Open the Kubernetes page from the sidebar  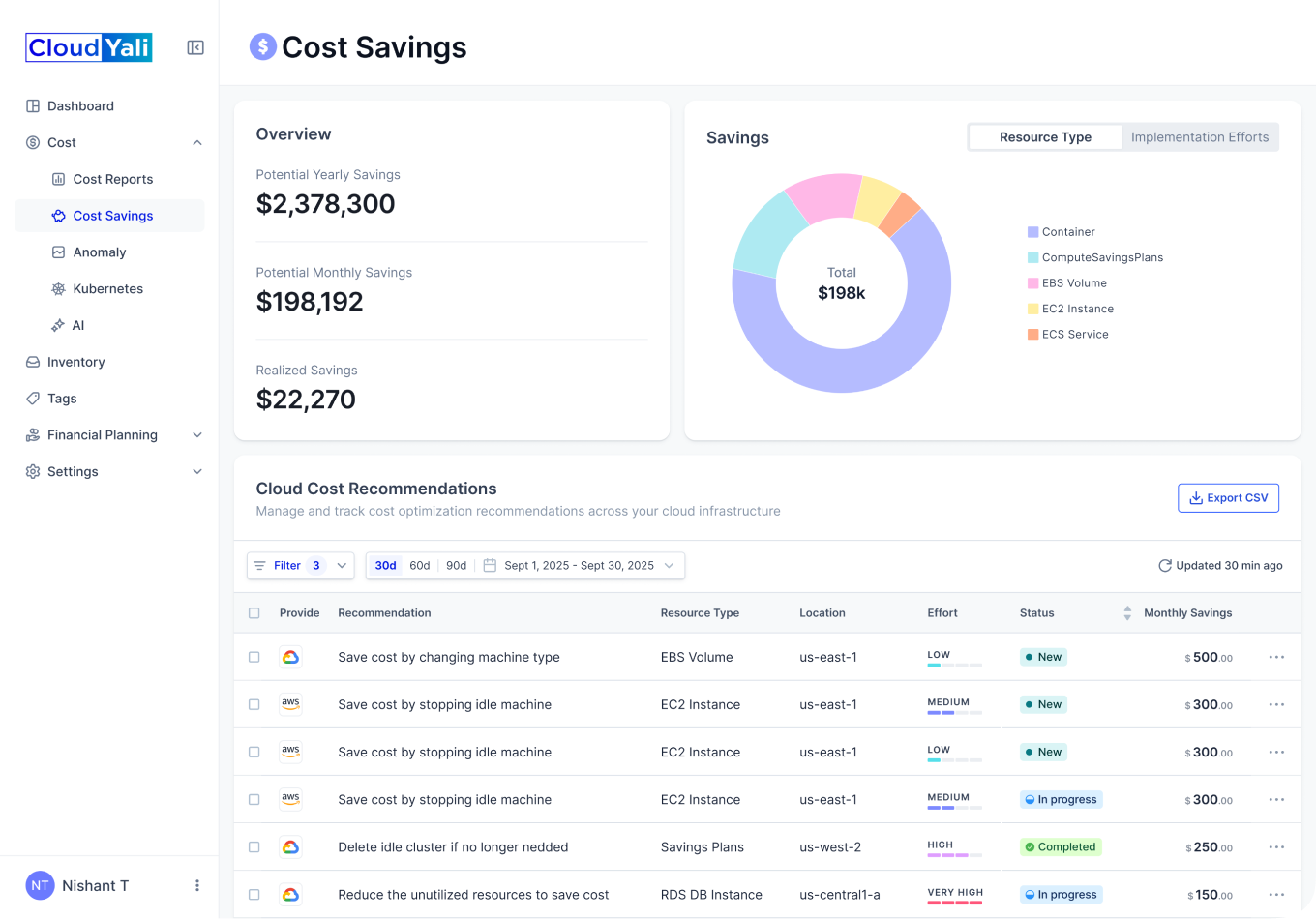tap(107, 289)
